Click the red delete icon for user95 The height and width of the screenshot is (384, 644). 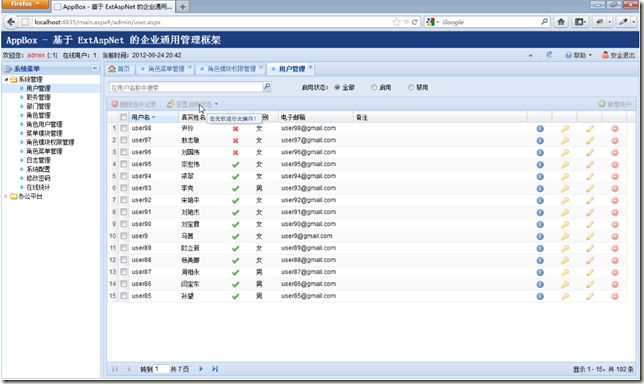(x=615, y=165)
